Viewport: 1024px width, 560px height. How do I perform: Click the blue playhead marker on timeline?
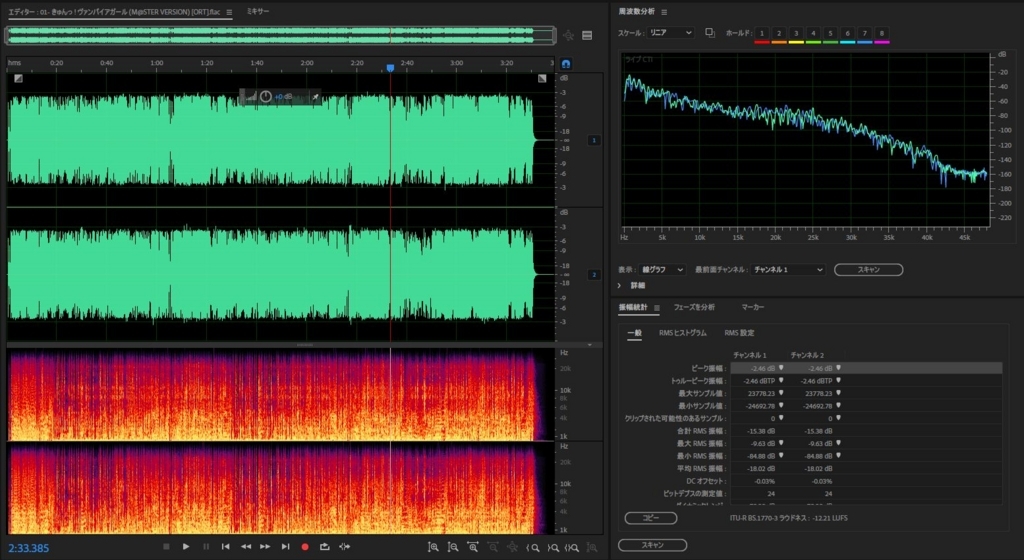[x=391, y=68]
